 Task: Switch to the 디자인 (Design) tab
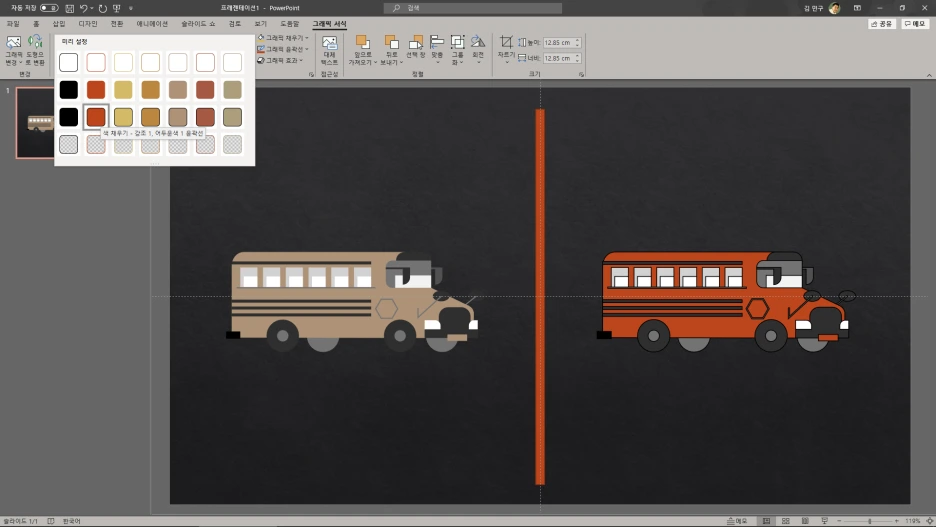(x=88, y=24)
